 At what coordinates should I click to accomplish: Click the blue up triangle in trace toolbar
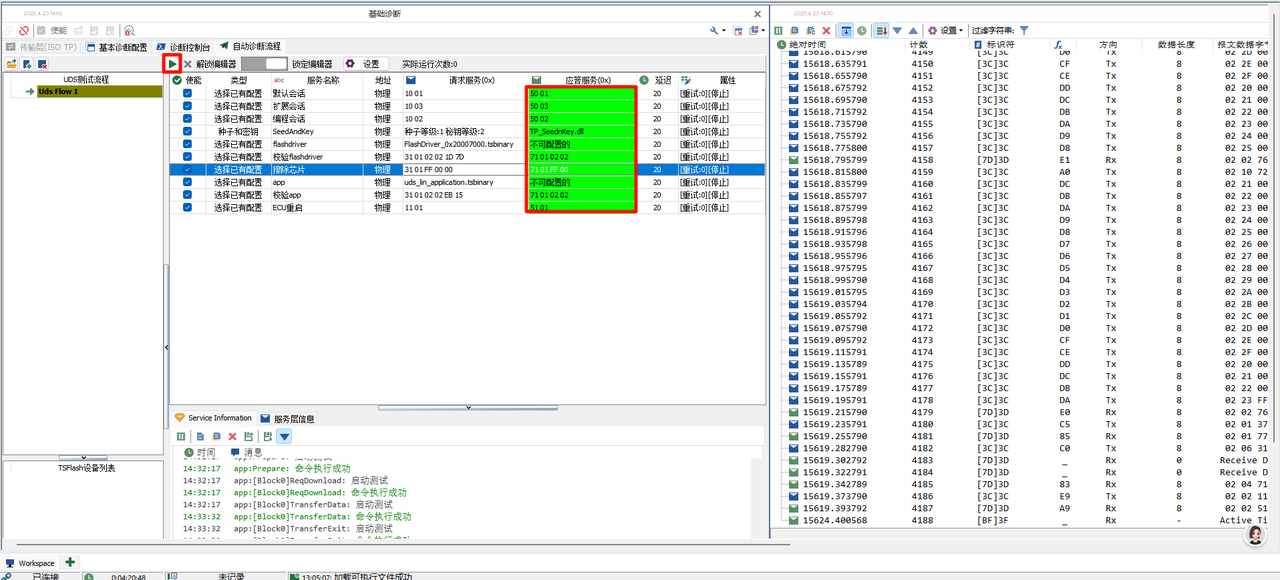(x=912, y=30)
